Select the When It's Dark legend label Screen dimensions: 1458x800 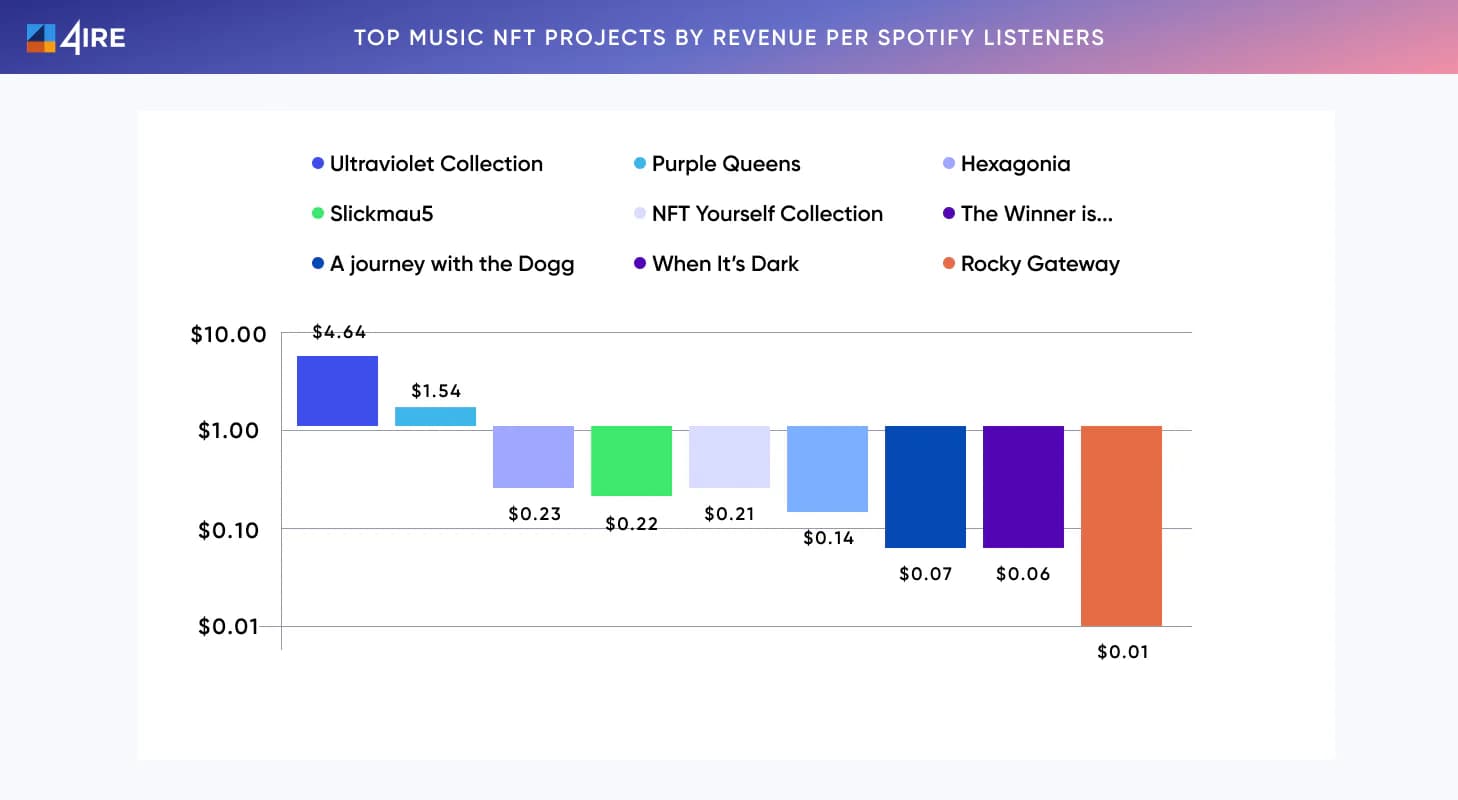(x=725, y=264)
